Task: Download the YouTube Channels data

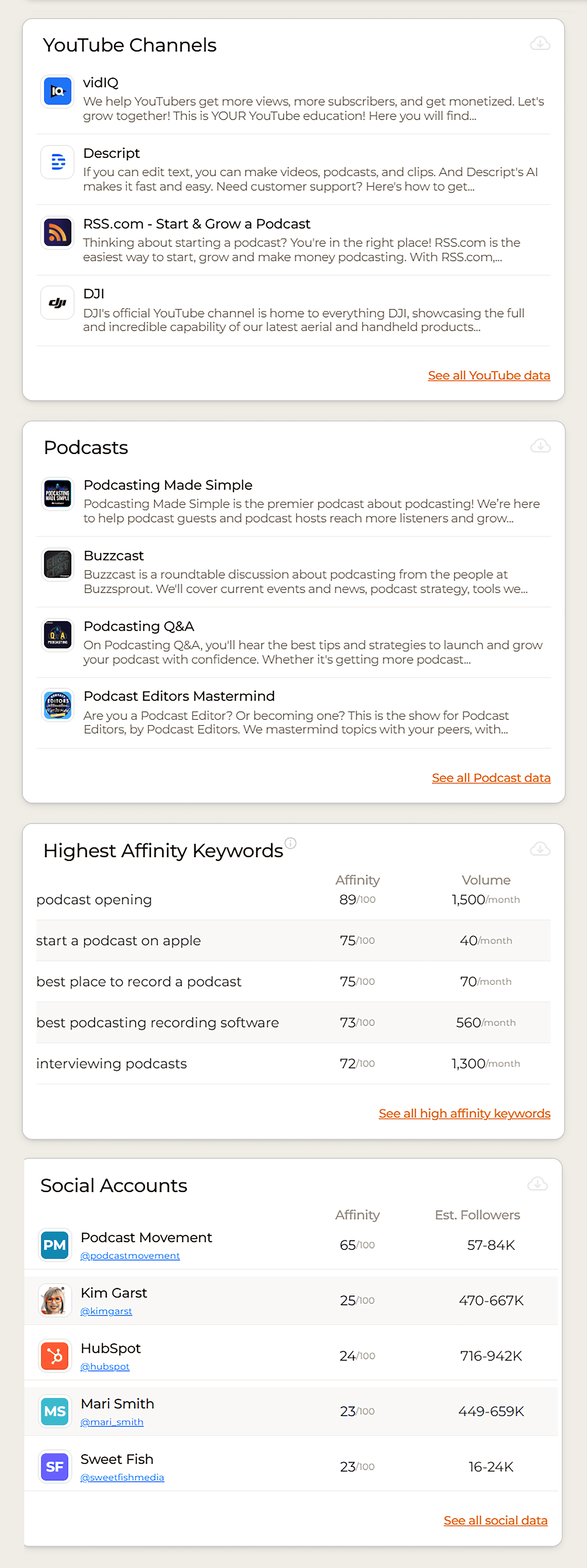Action: 540,44
